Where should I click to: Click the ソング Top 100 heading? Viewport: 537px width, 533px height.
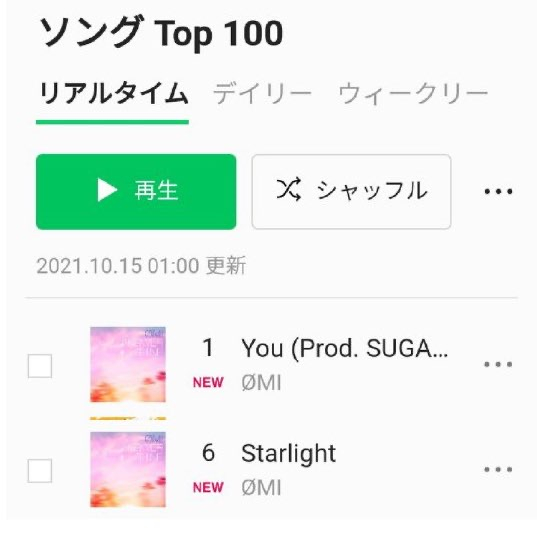tap(161, 33)
